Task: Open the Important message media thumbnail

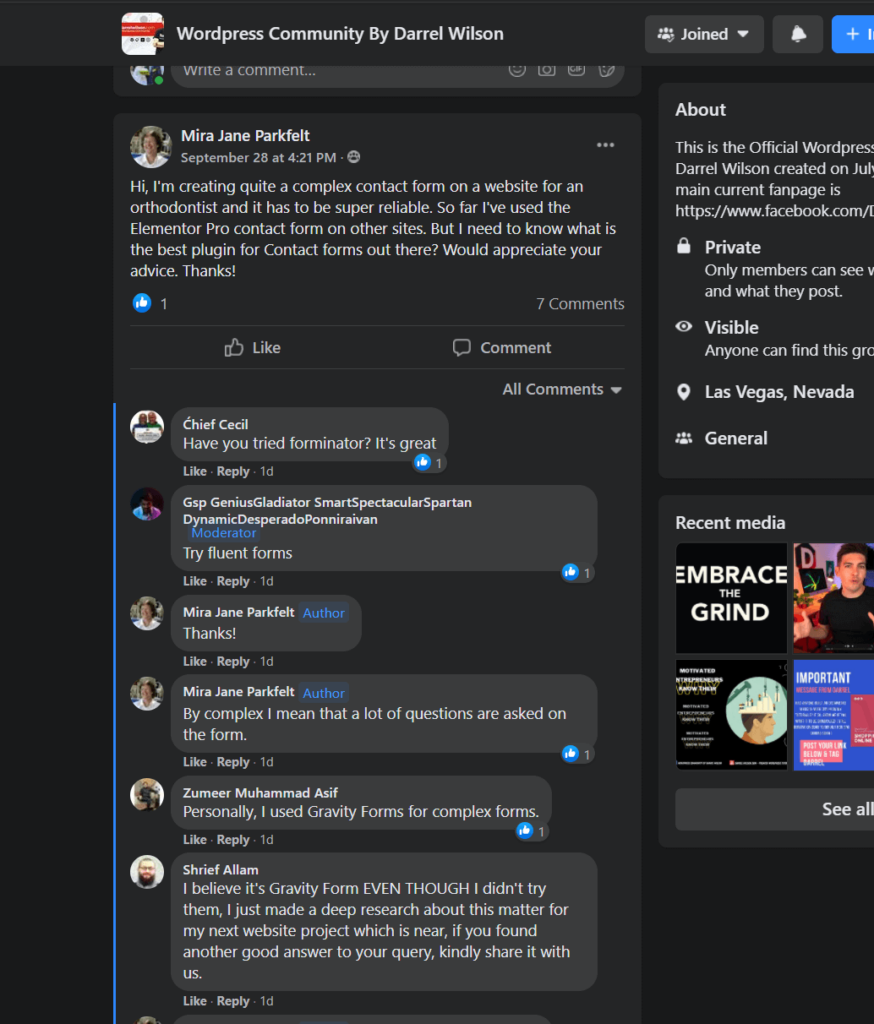Action: (x=834, y=715)
